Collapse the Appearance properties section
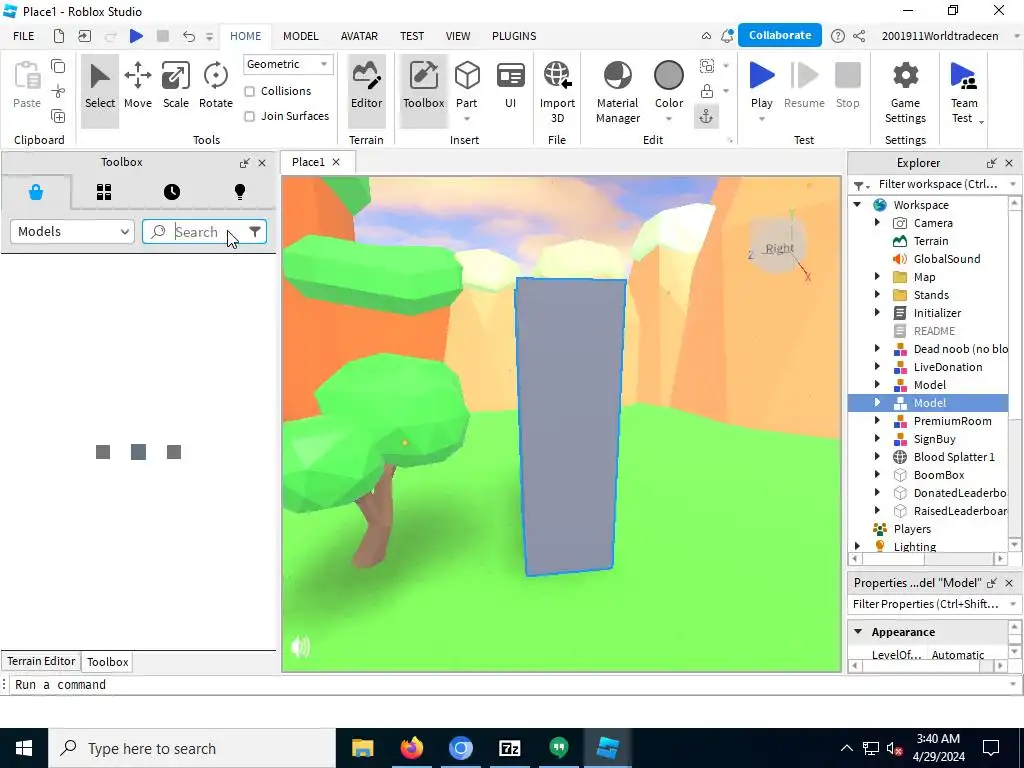Viewport: 1024px width, 768px height. [858, 632]
